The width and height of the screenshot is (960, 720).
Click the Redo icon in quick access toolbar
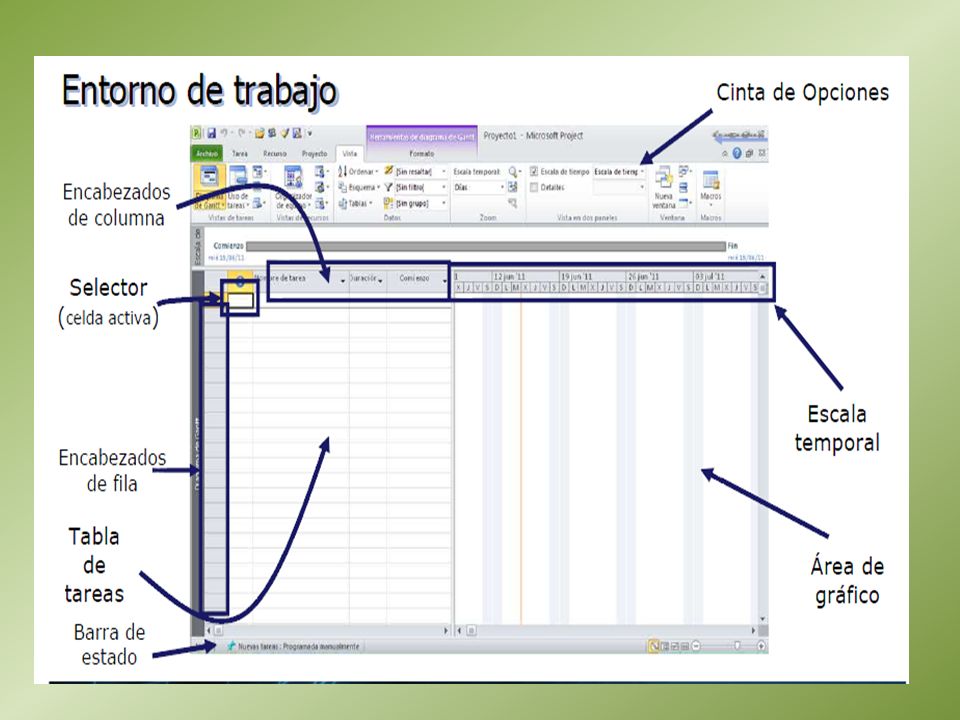(242, 133)
